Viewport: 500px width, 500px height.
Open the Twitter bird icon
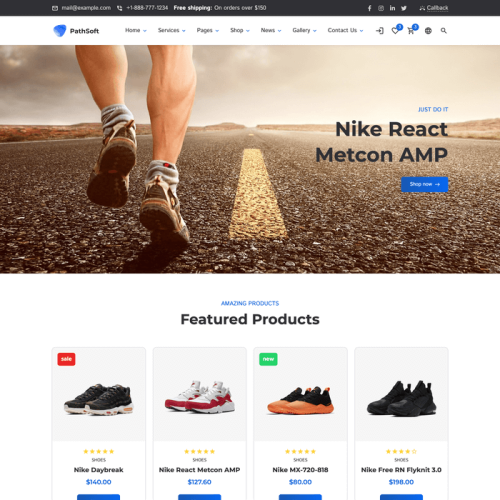[404, 8]
